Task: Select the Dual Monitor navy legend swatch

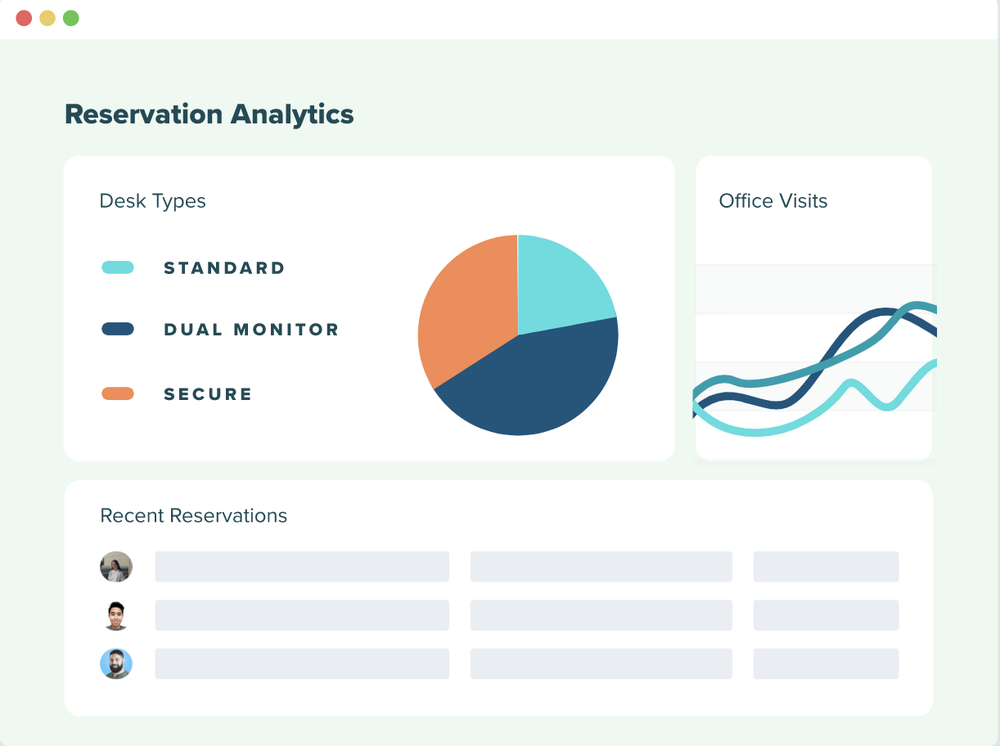Action: pos(118,329)
